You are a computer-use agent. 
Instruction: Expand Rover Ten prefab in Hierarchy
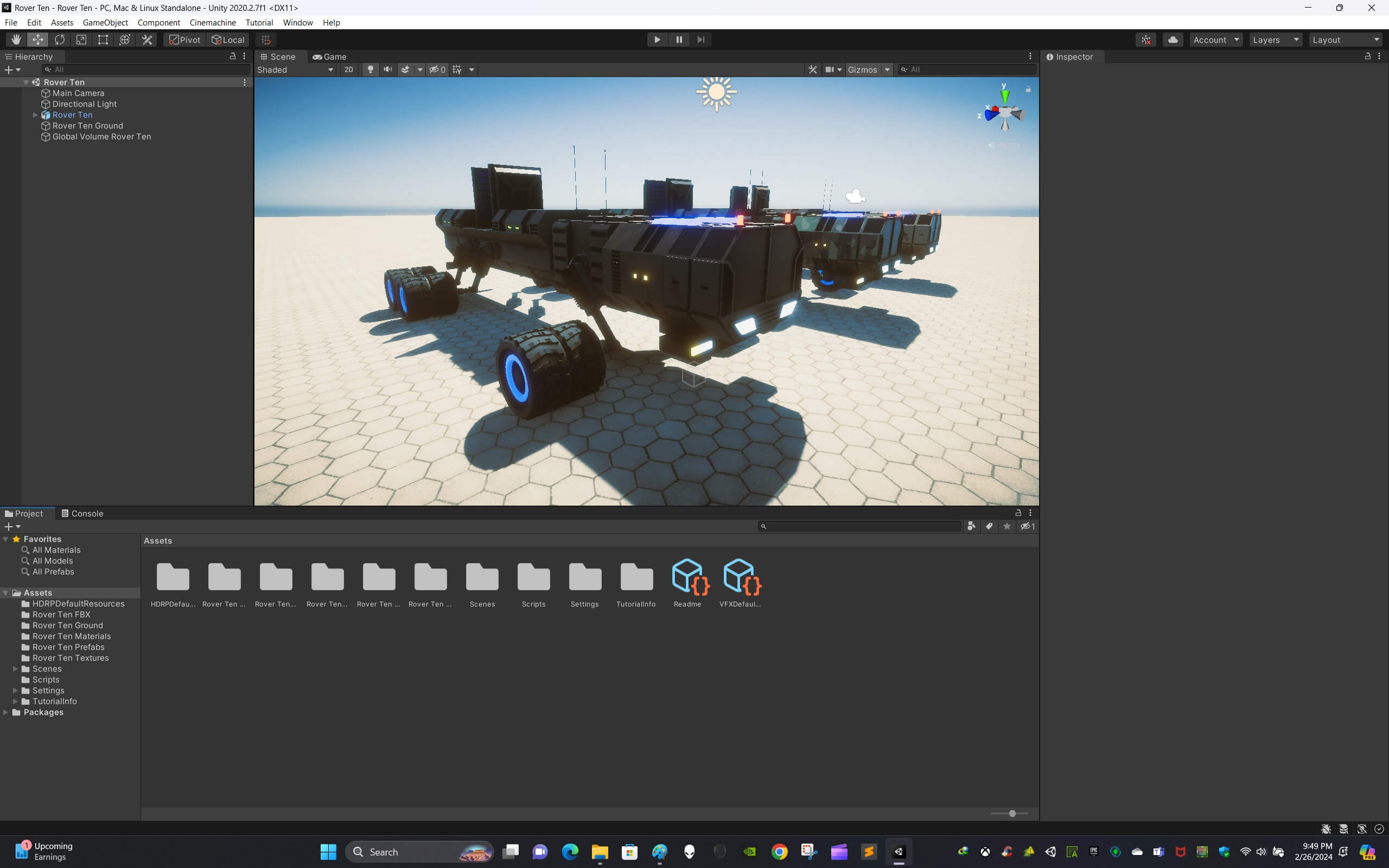(35, 115)
